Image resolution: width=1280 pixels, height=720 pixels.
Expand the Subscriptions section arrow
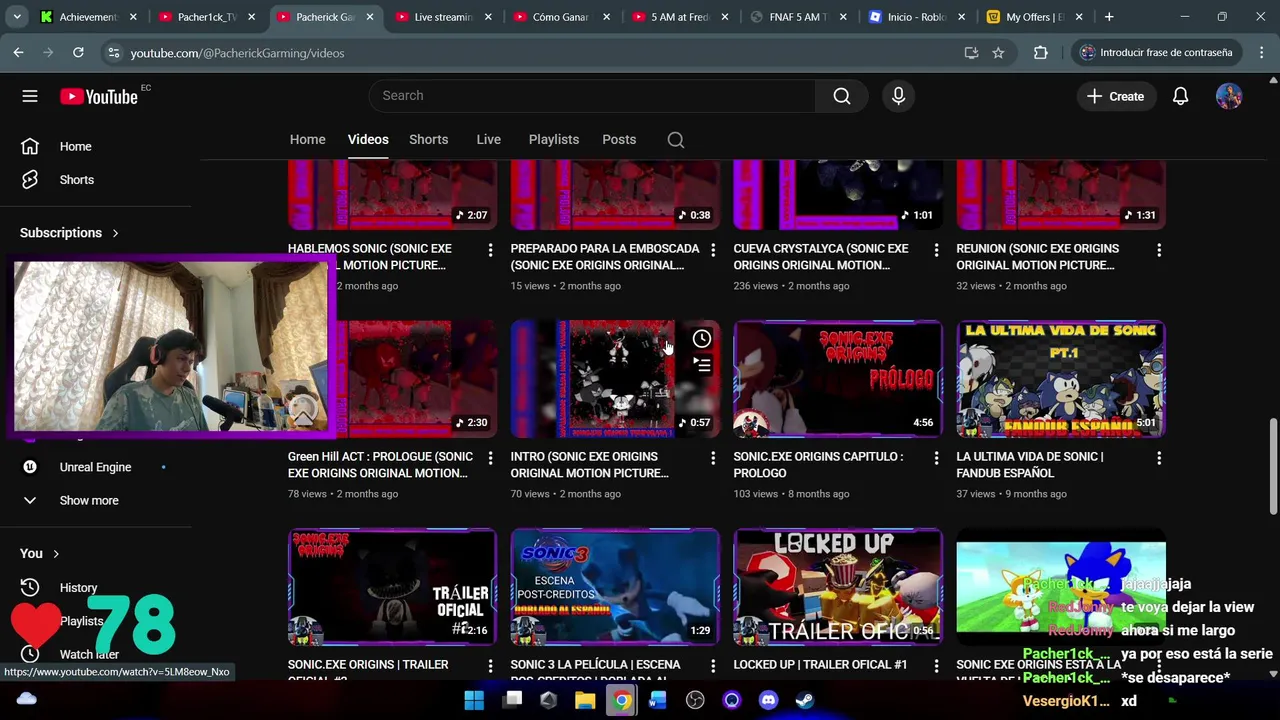pyautogui.click(x=115, y=233)
